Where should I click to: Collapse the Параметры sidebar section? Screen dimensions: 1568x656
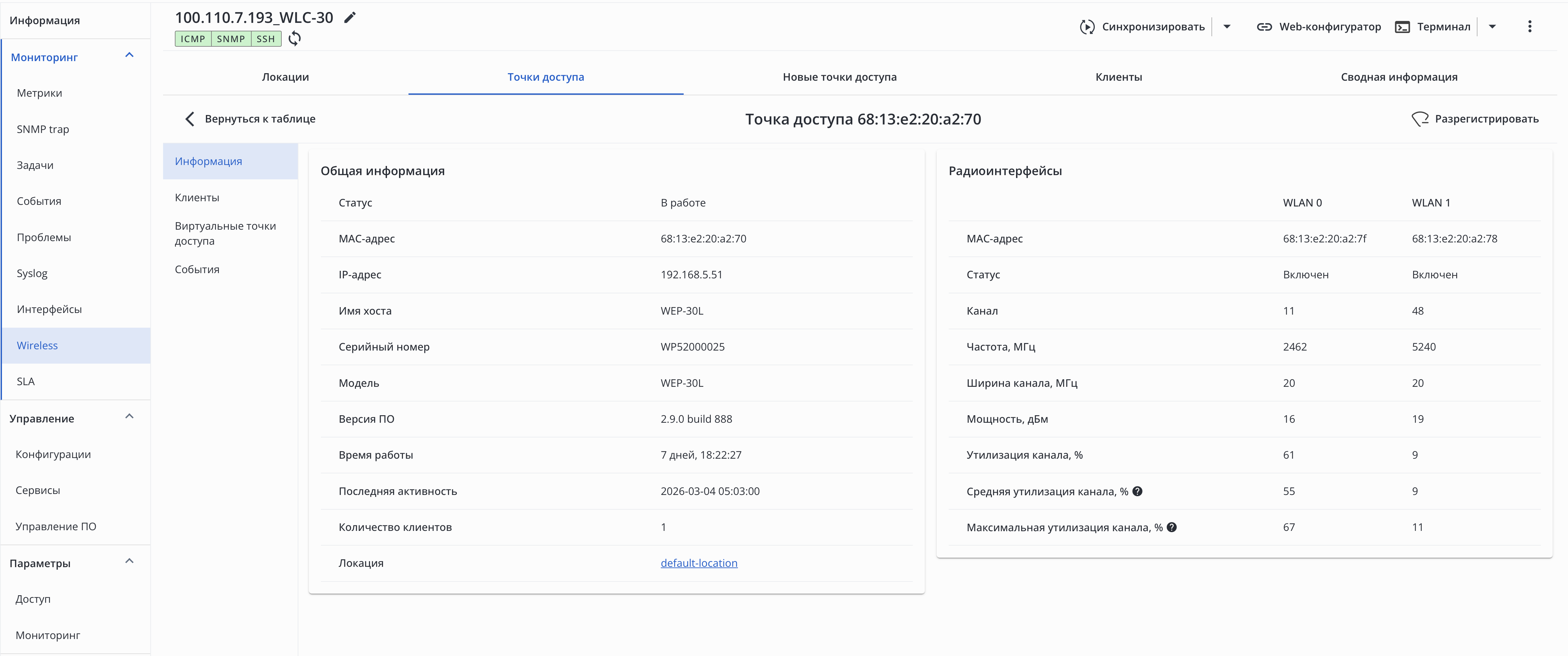(129, 562)
